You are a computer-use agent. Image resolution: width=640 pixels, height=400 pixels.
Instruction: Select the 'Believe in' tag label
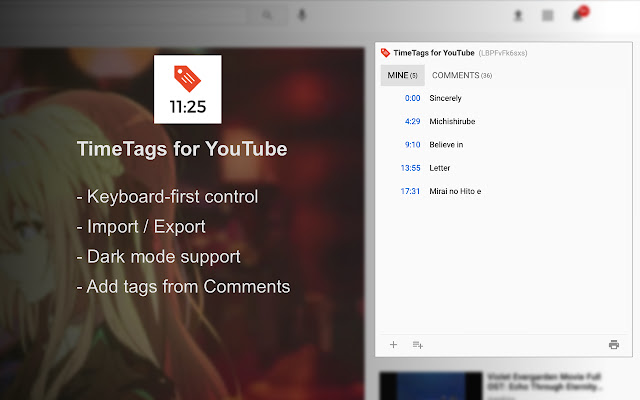(x=446, y=144)
